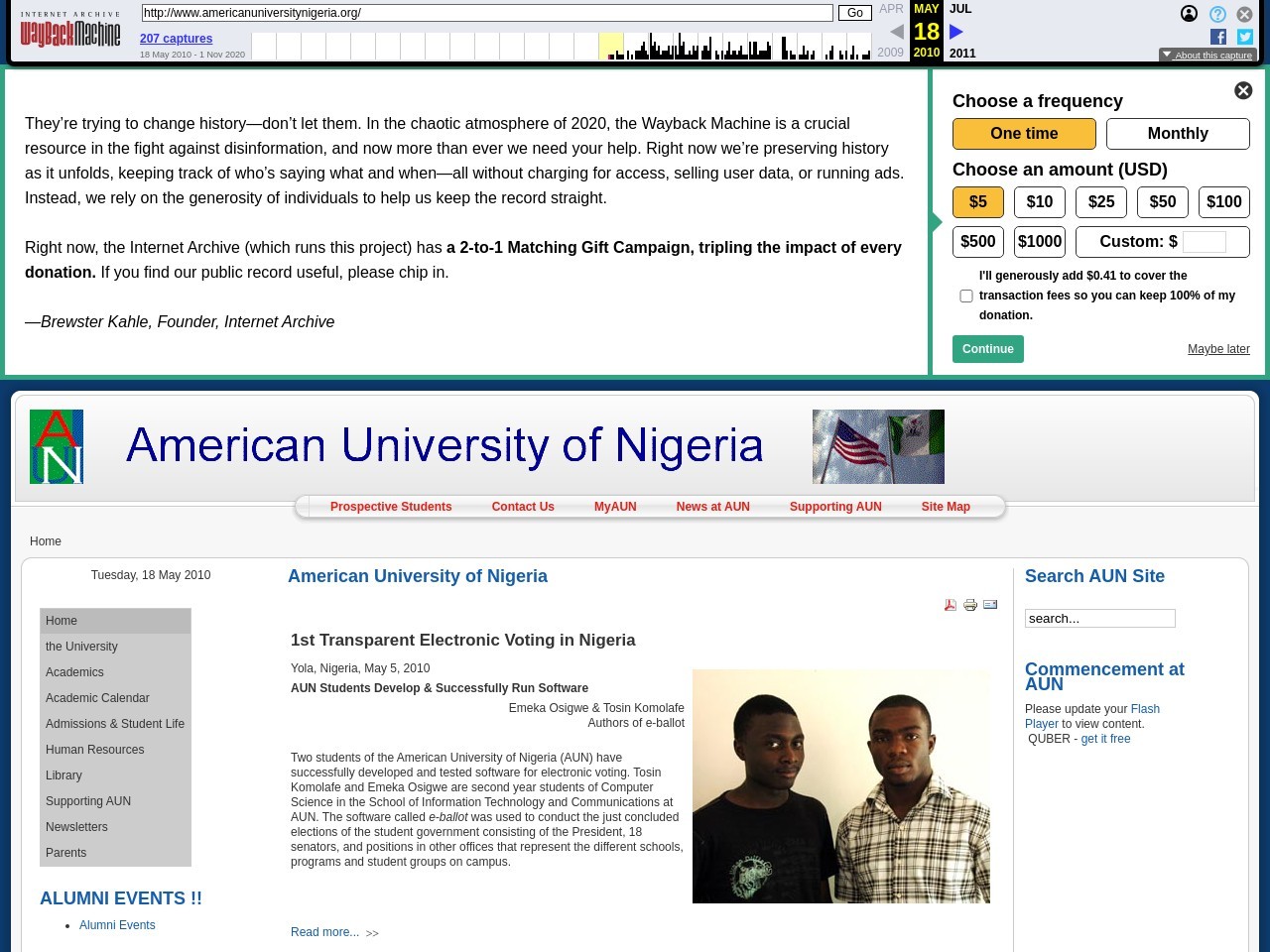Click the PDF export icon
This screenshot has height=952, width=1270.
(x=950, y=605)
